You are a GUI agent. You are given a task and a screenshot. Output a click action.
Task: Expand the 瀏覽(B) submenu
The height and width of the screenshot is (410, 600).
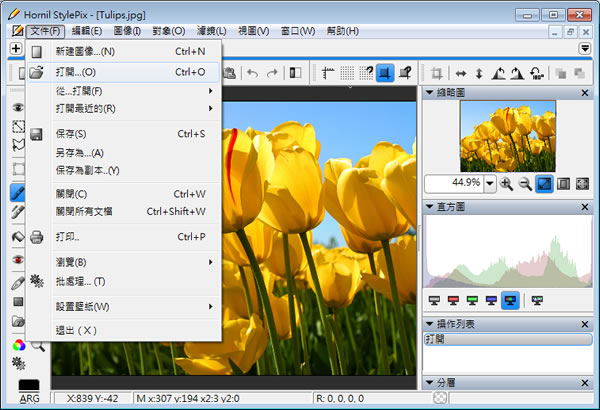(x=124, y=262)
